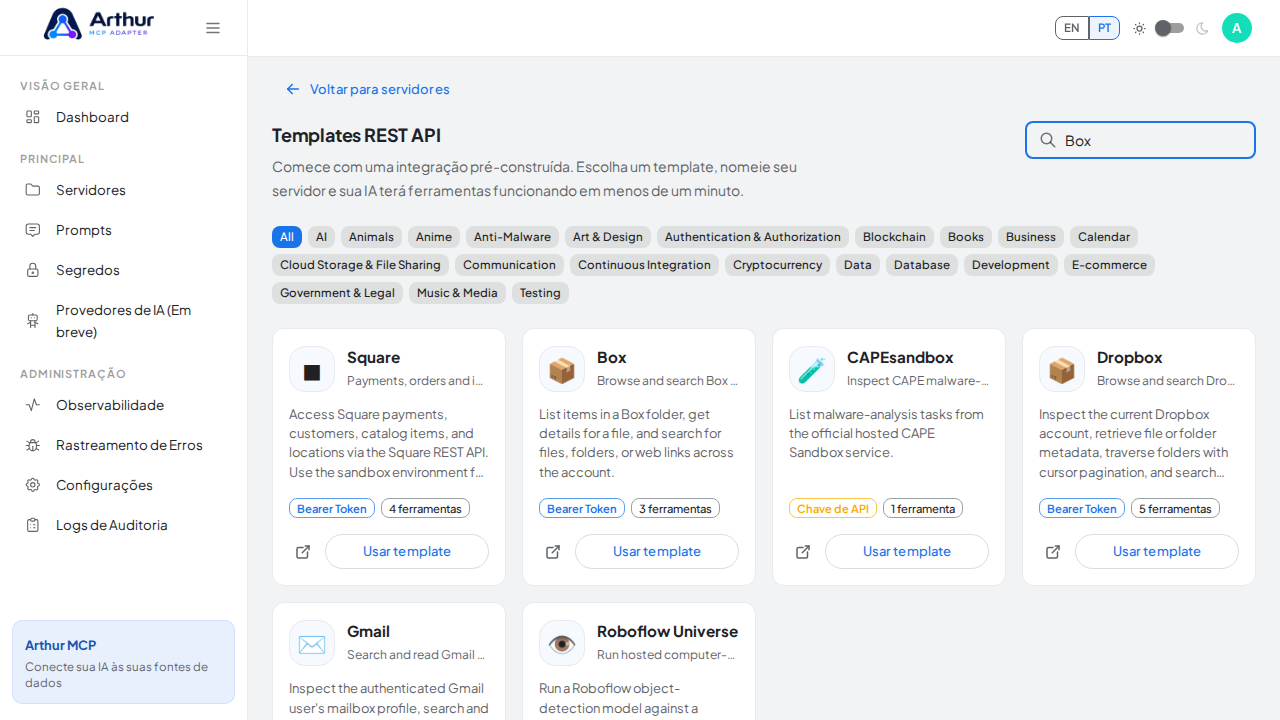Click the template search field containing Box
This screenshot has height=720, width=1280.
pos(1140,140)
